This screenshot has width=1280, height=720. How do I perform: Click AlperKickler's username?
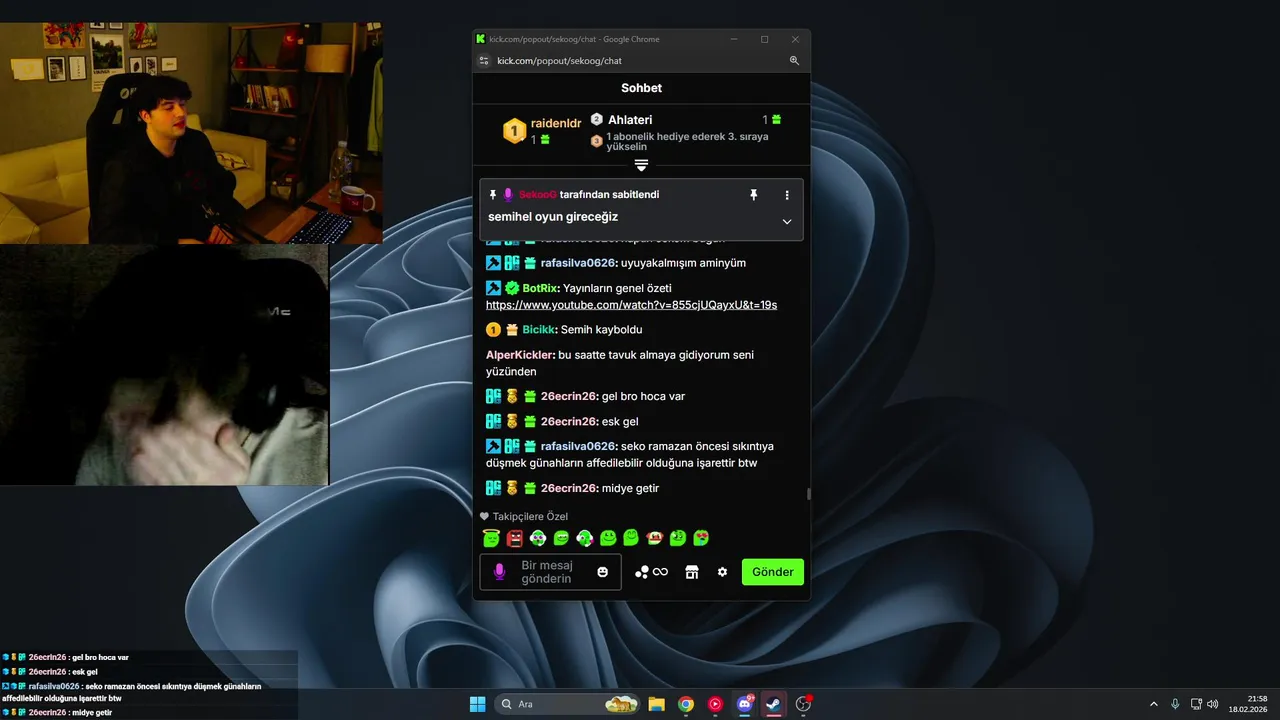[x=520, y=355]
